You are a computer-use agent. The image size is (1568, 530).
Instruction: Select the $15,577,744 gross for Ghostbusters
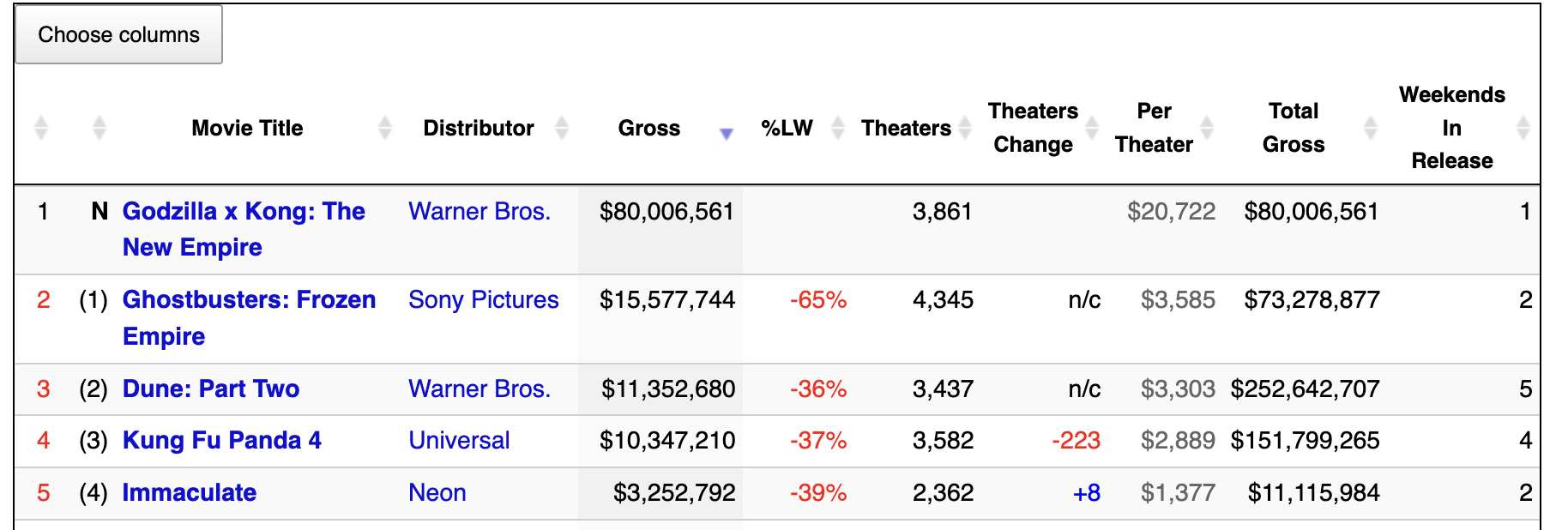coord(666,299)
